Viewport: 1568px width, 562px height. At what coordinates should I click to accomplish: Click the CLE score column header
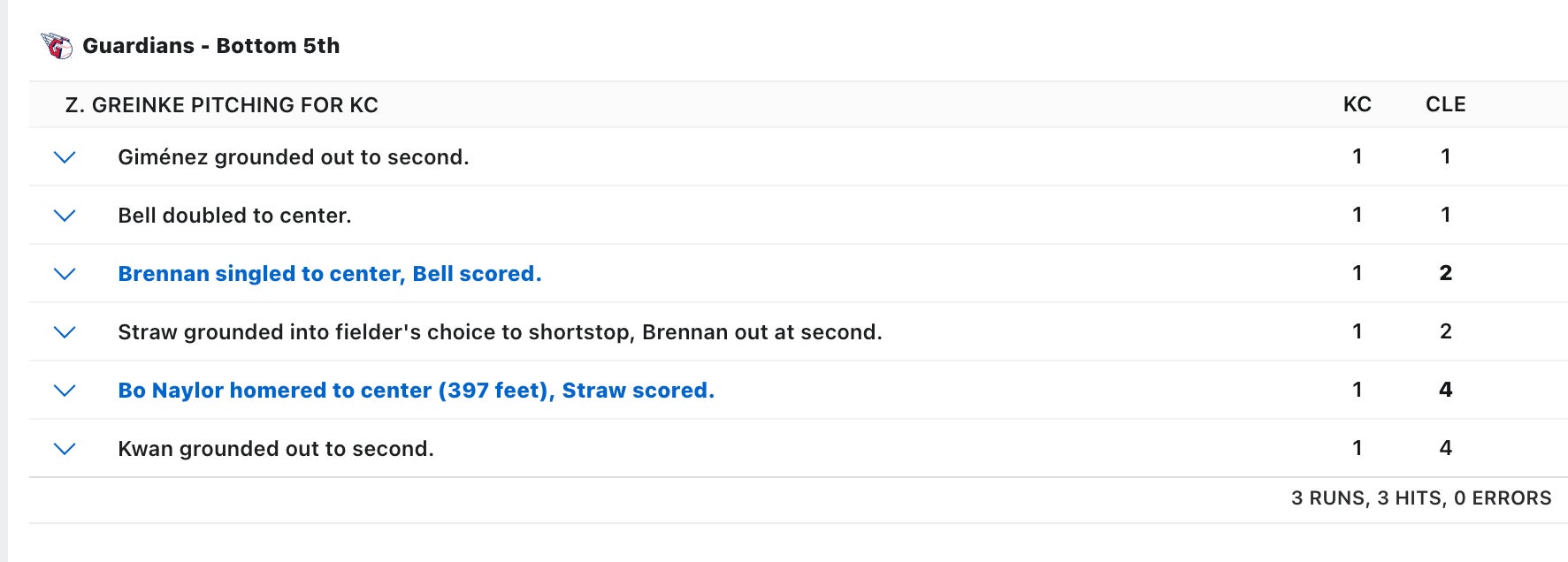pyautogui.click(x=1445, y=105)
